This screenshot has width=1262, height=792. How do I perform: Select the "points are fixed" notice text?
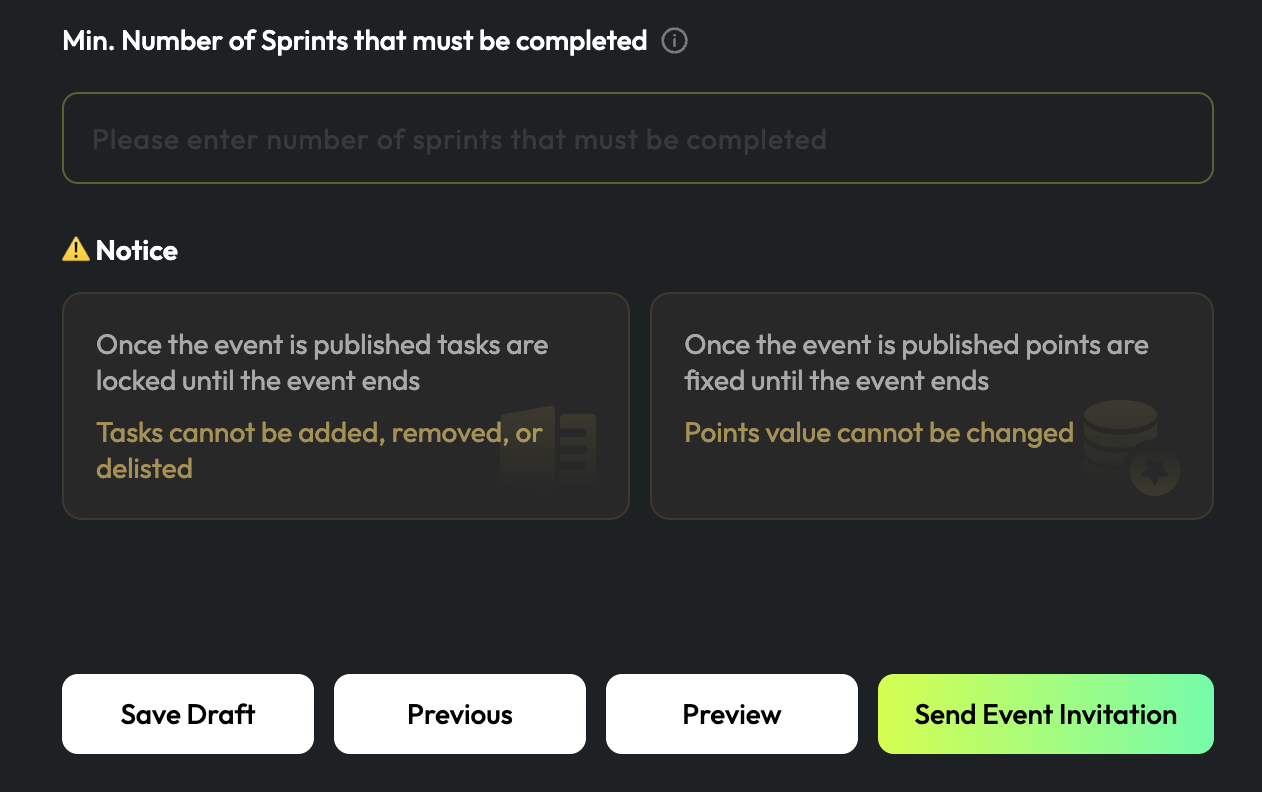click(916, 363)
